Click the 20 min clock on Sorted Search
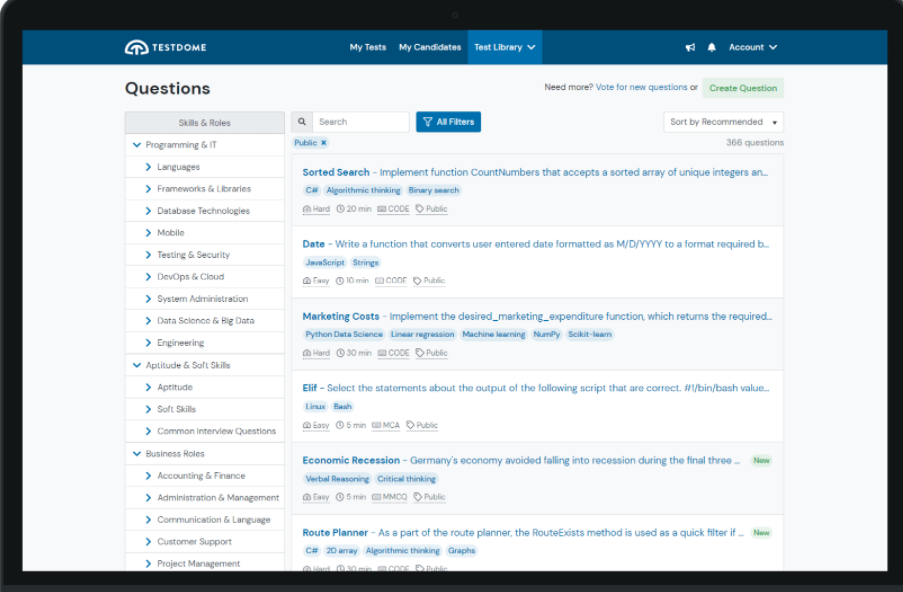The width and height of the screenshot is (903, 592). pos(340,209)
